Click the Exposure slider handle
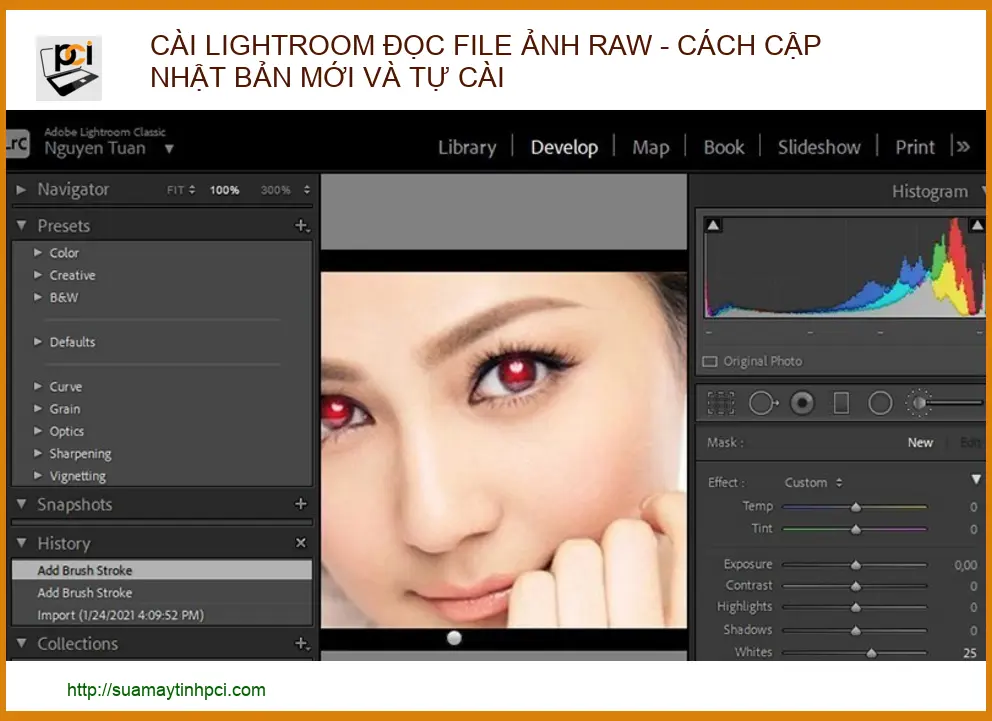992x721 pixels. point(856,565)
